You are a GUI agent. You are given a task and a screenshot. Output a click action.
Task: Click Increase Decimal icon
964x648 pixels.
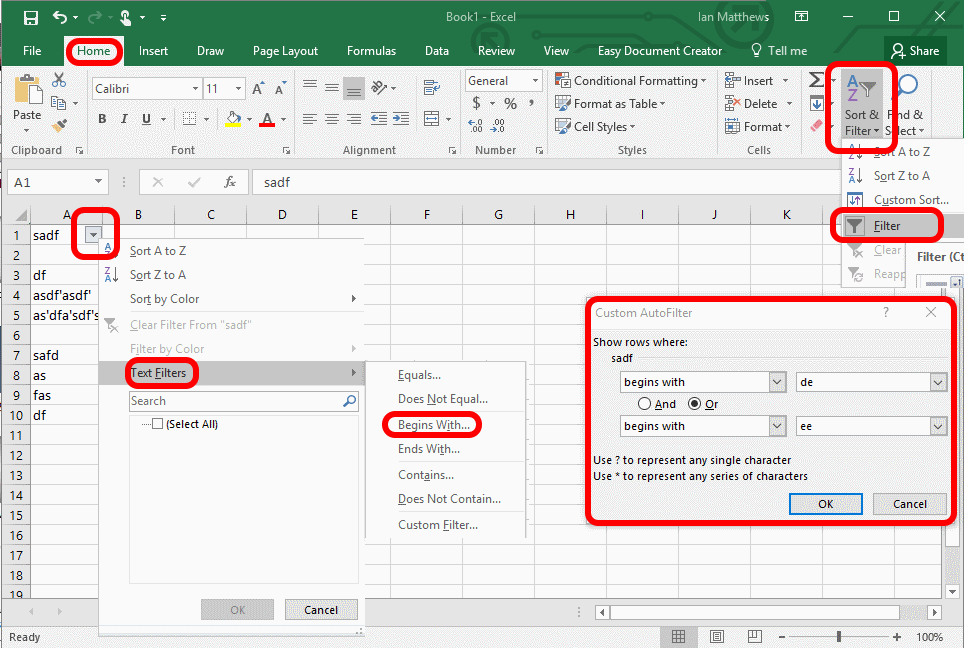tap(475, 126)
